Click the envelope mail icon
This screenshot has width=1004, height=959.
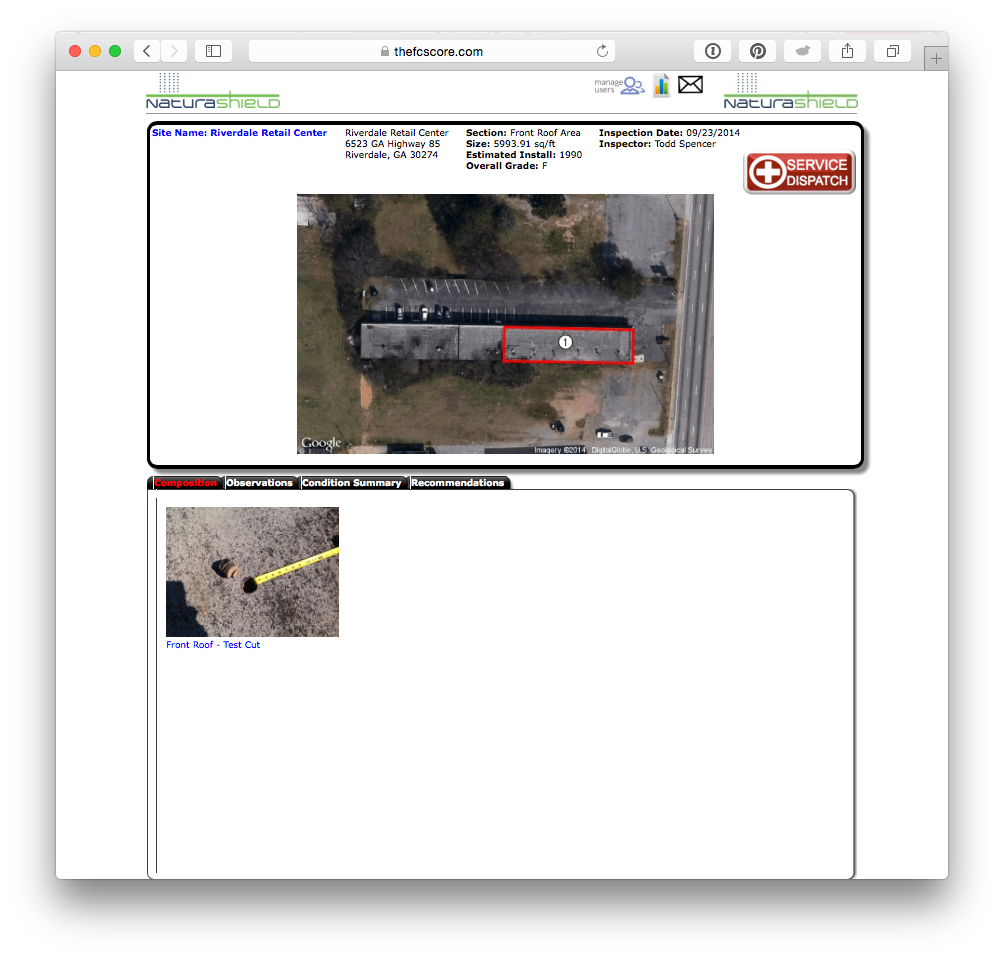pos(690,85)
